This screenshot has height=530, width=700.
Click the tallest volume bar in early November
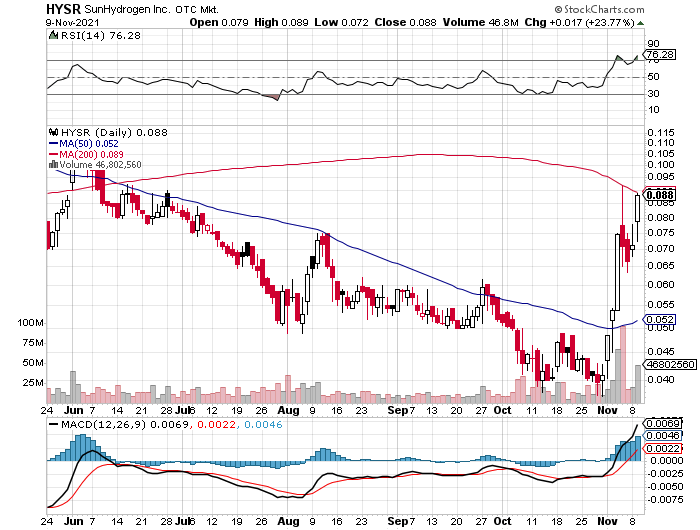point(623,364)
